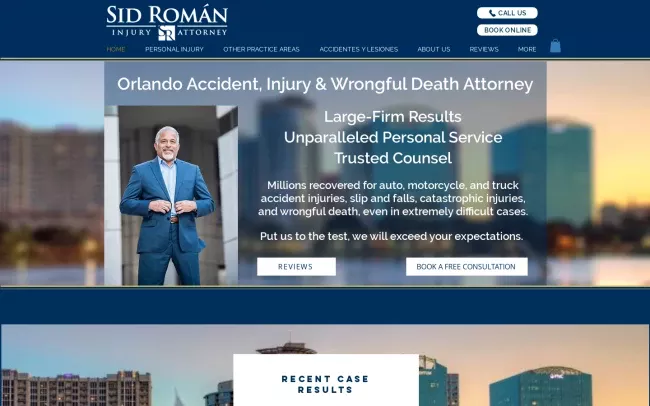Expand Other Practice Areas menu
This screenshot has width=650, height=406.
(261, 49)
